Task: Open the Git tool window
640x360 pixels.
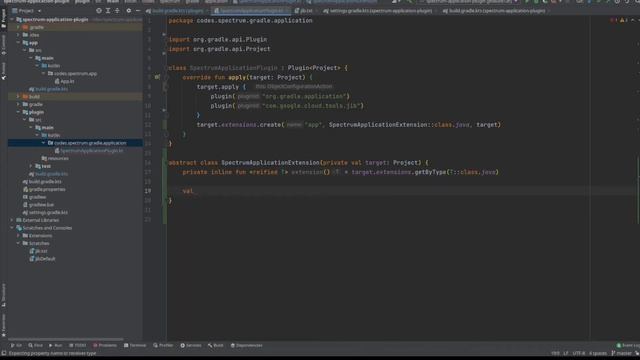Action: (16, 345)
